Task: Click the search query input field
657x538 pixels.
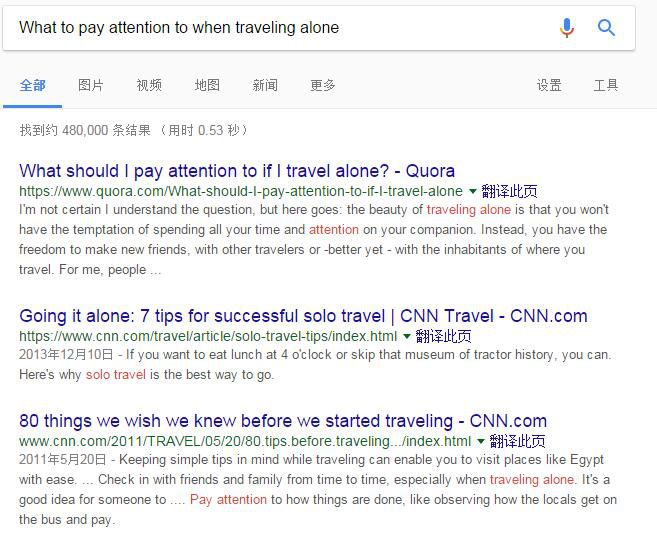Action: point(280,28)
